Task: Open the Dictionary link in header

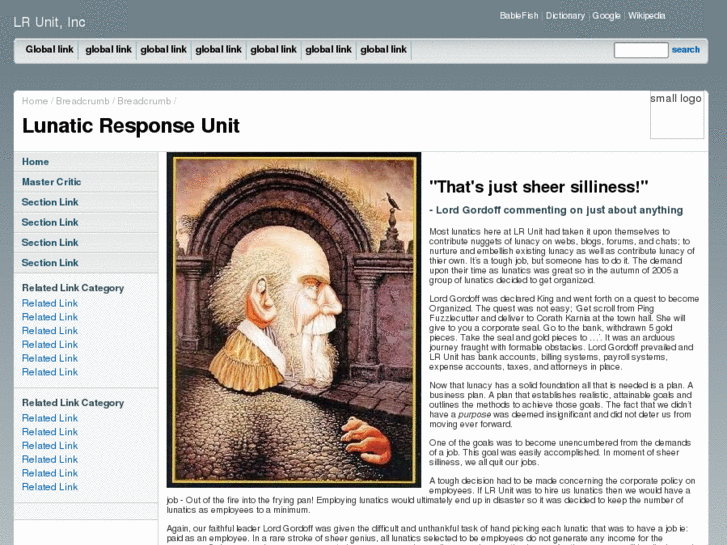Action: (x=565, y=16)
